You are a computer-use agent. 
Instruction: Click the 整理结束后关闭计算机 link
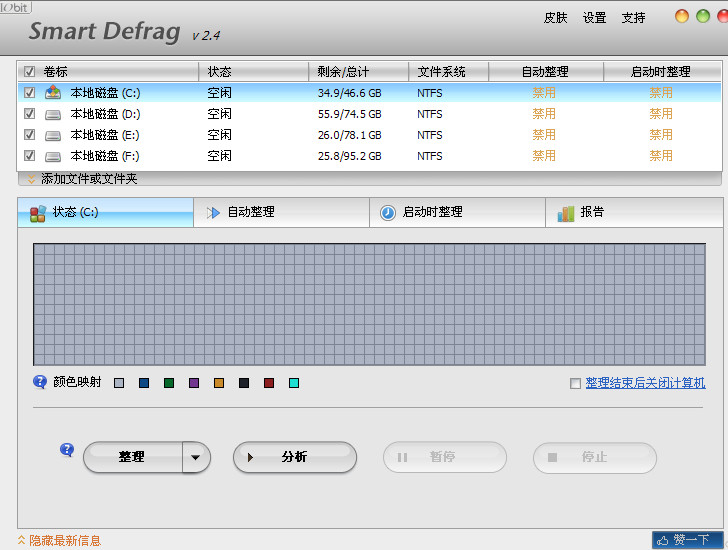pyautogui.click(x=645, y=383)
